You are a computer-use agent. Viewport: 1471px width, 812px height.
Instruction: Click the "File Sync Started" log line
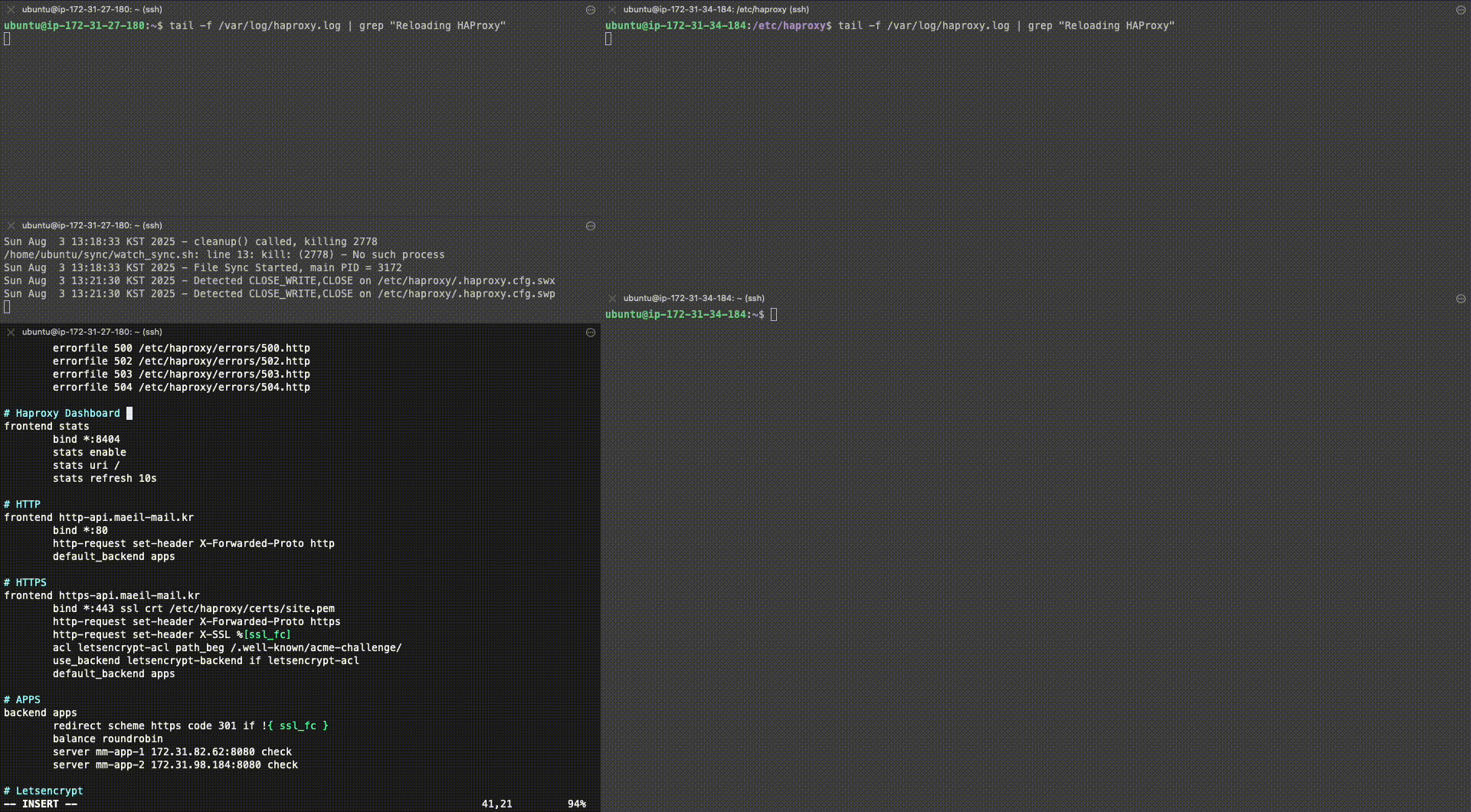coord(202,268)
